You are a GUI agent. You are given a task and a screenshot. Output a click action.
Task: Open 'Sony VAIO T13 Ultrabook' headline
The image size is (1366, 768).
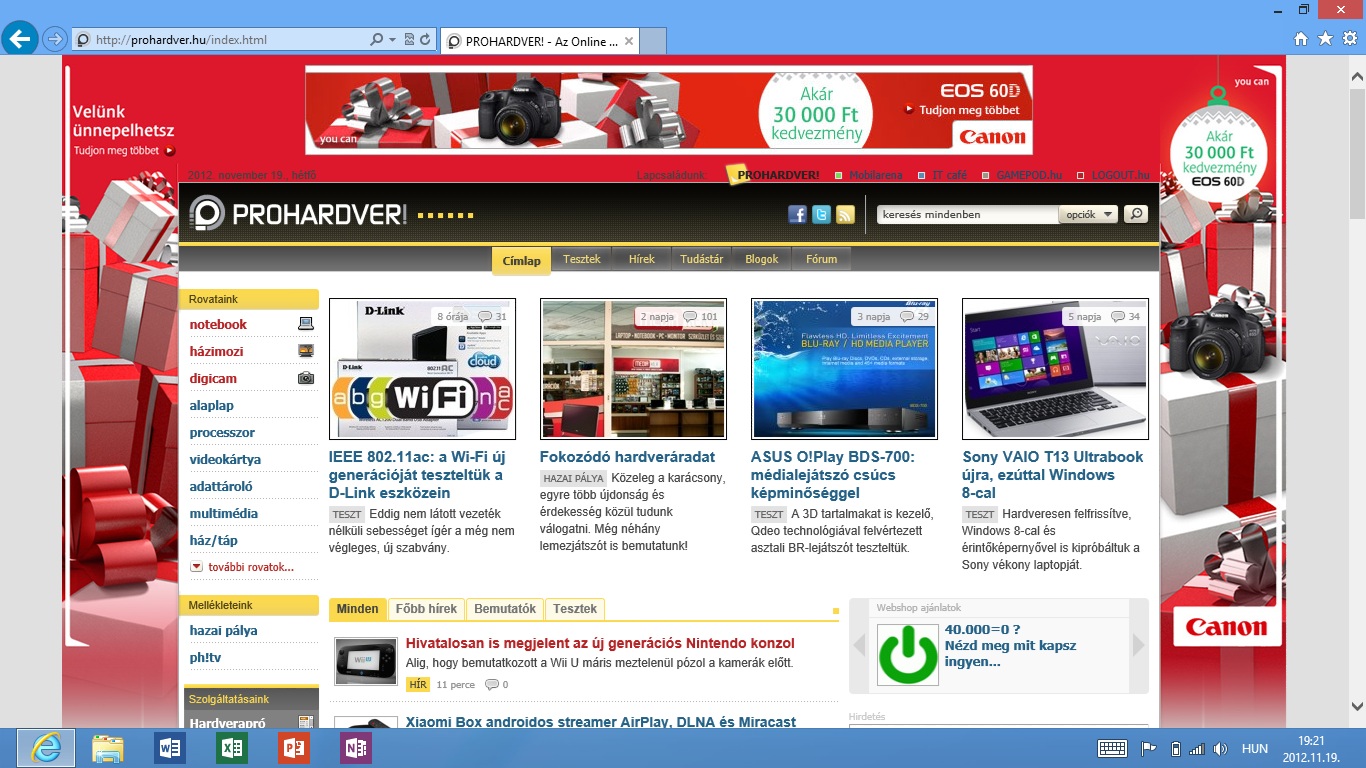click(1052, 475)
